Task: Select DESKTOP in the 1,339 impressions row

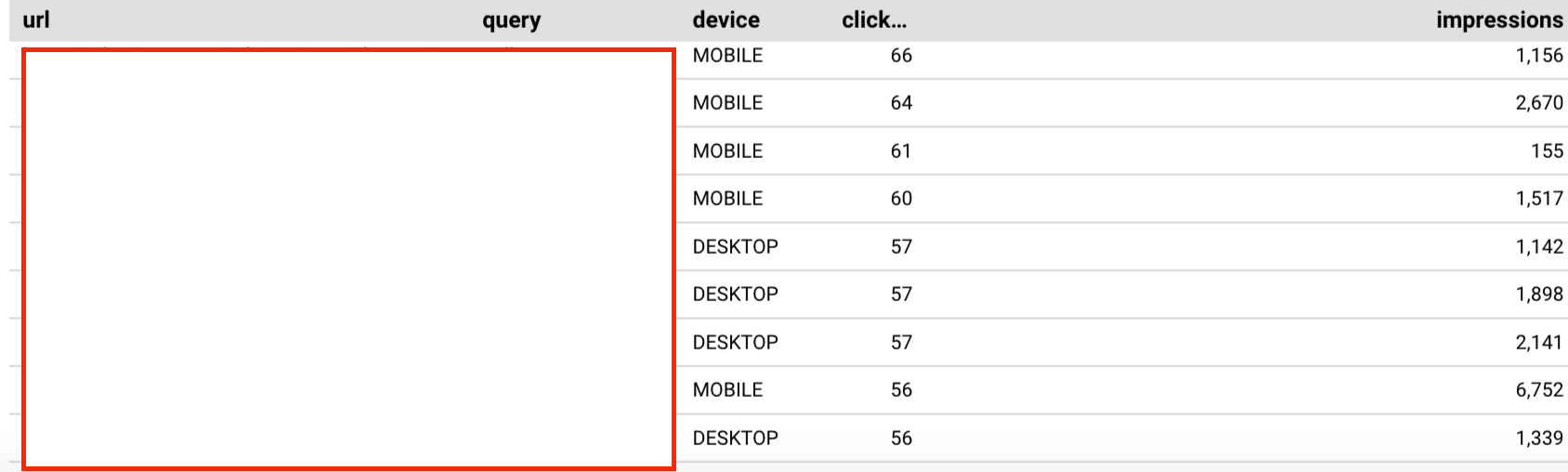Action: click(x=735, y=439)
